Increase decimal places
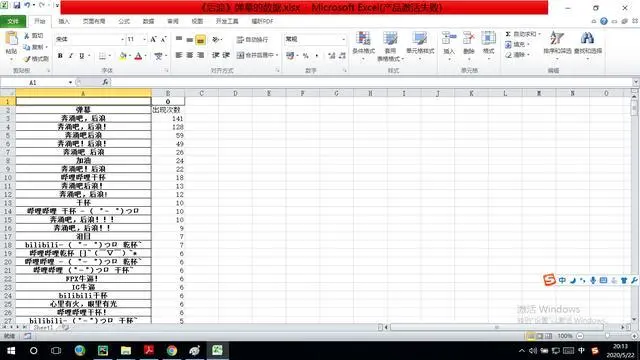The width and height of the screenshot is (640, 360). 331,56
